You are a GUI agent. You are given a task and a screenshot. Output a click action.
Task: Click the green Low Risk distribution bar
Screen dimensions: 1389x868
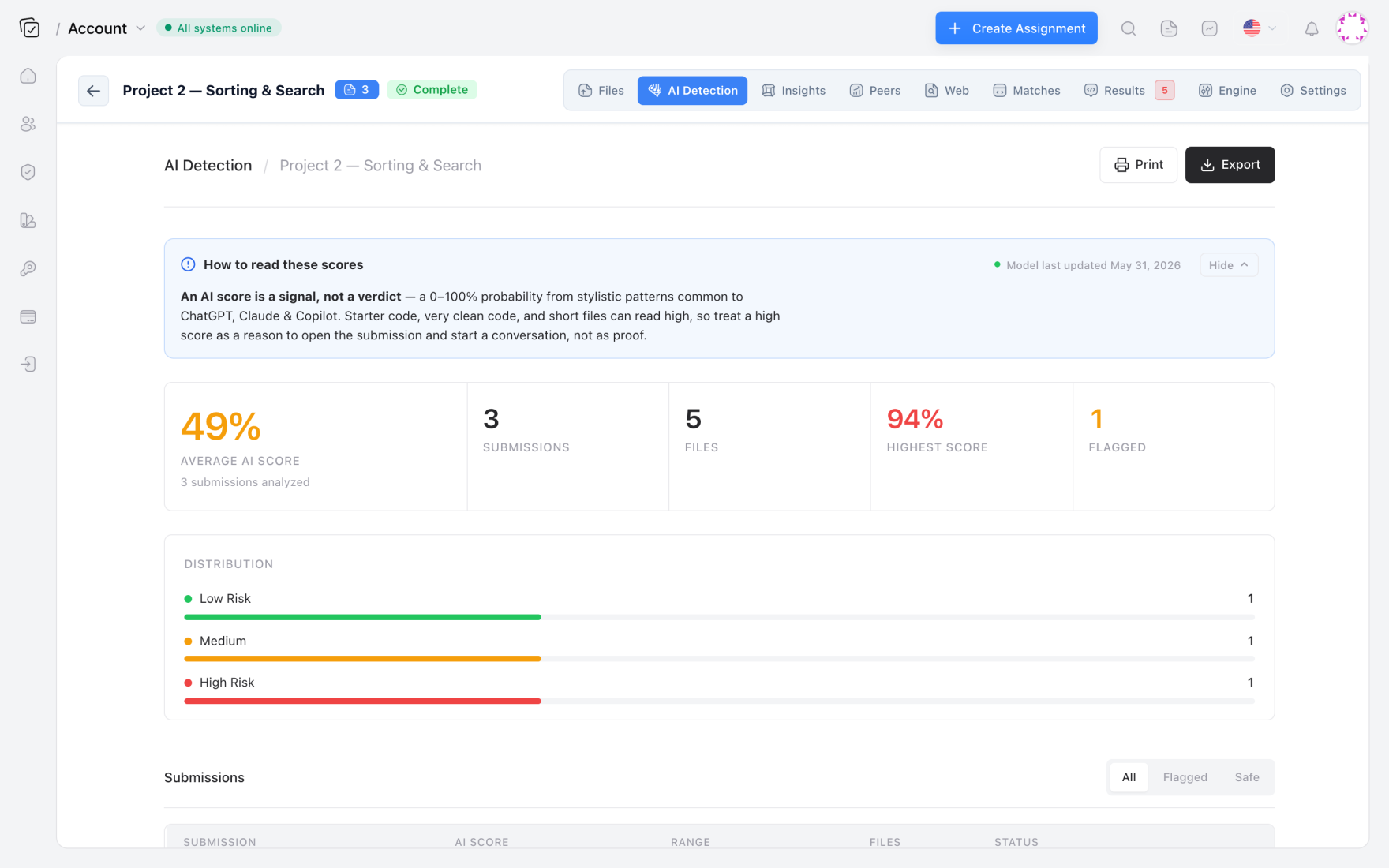tap(362, 617)
